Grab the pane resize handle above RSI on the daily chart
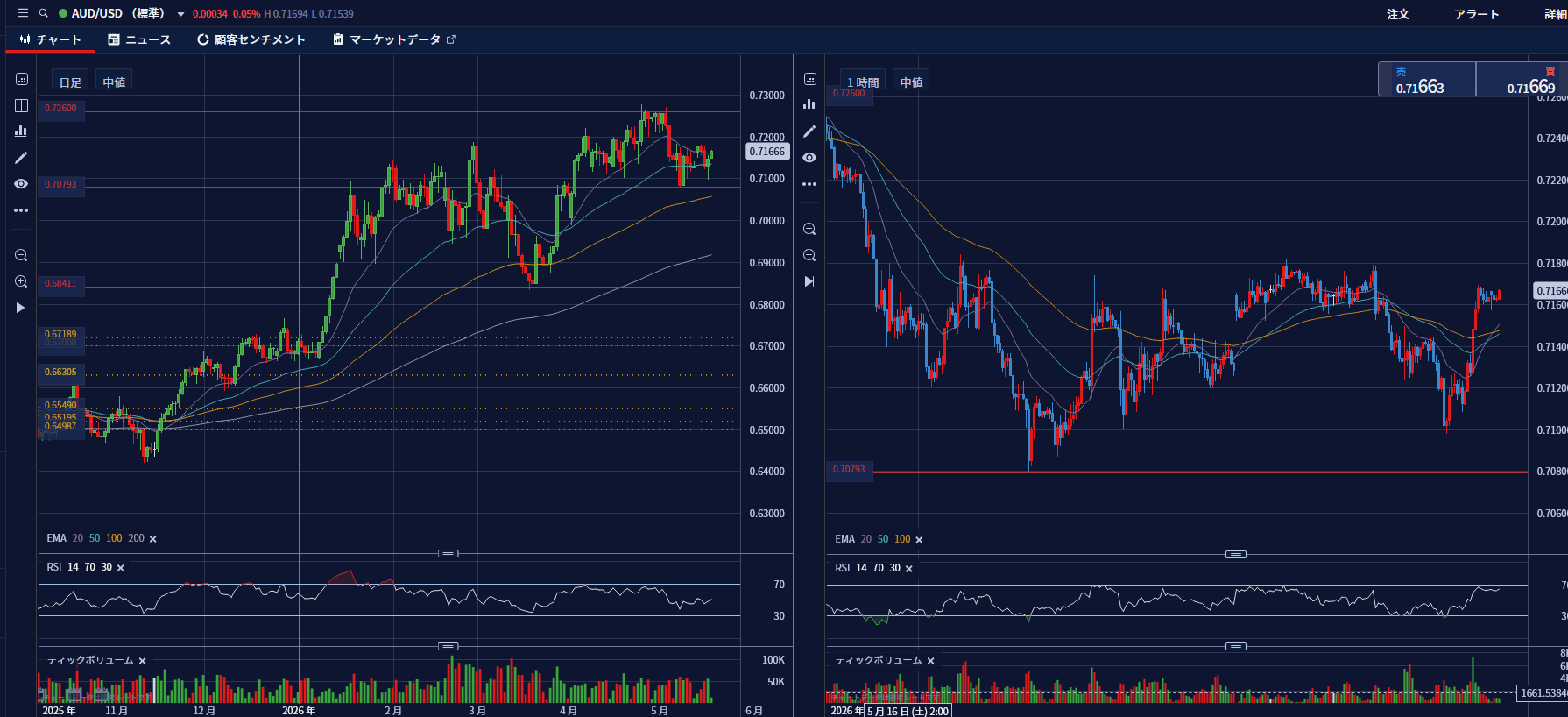 (x=448, y=553)
